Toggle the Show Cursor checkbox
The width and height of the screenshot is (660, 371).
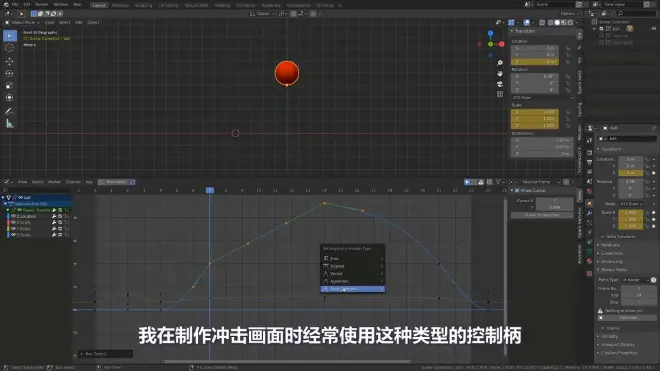click(517, 190)
